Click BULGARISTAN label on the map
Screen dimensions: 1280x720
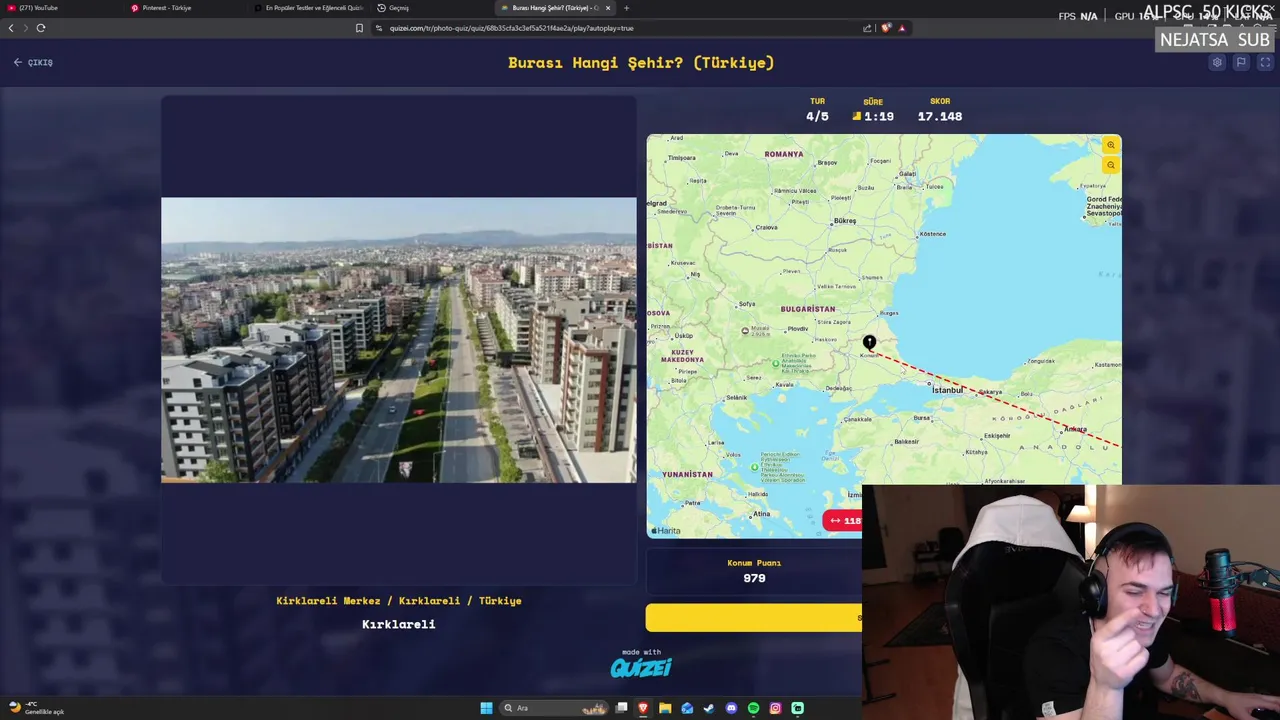(808, 309)
